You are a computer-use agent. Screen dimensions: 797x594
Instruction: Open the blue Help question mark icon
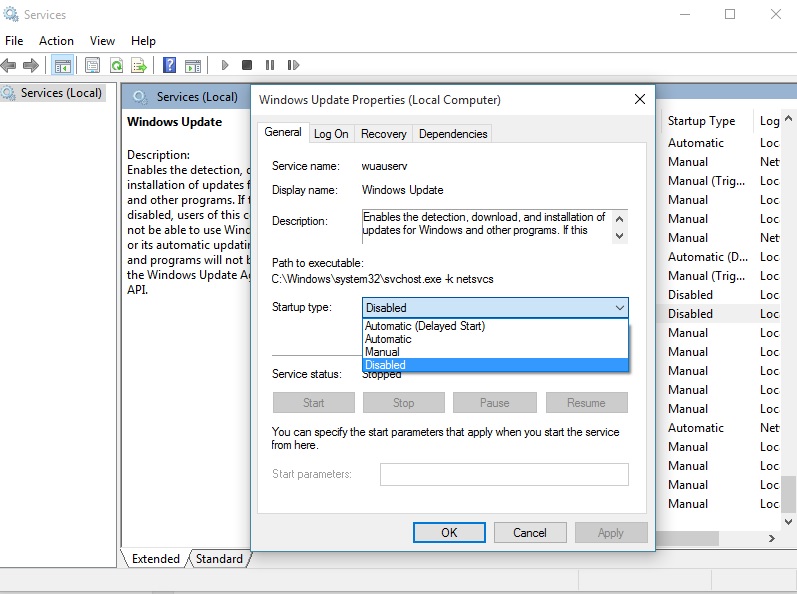[x=169, y=66]
